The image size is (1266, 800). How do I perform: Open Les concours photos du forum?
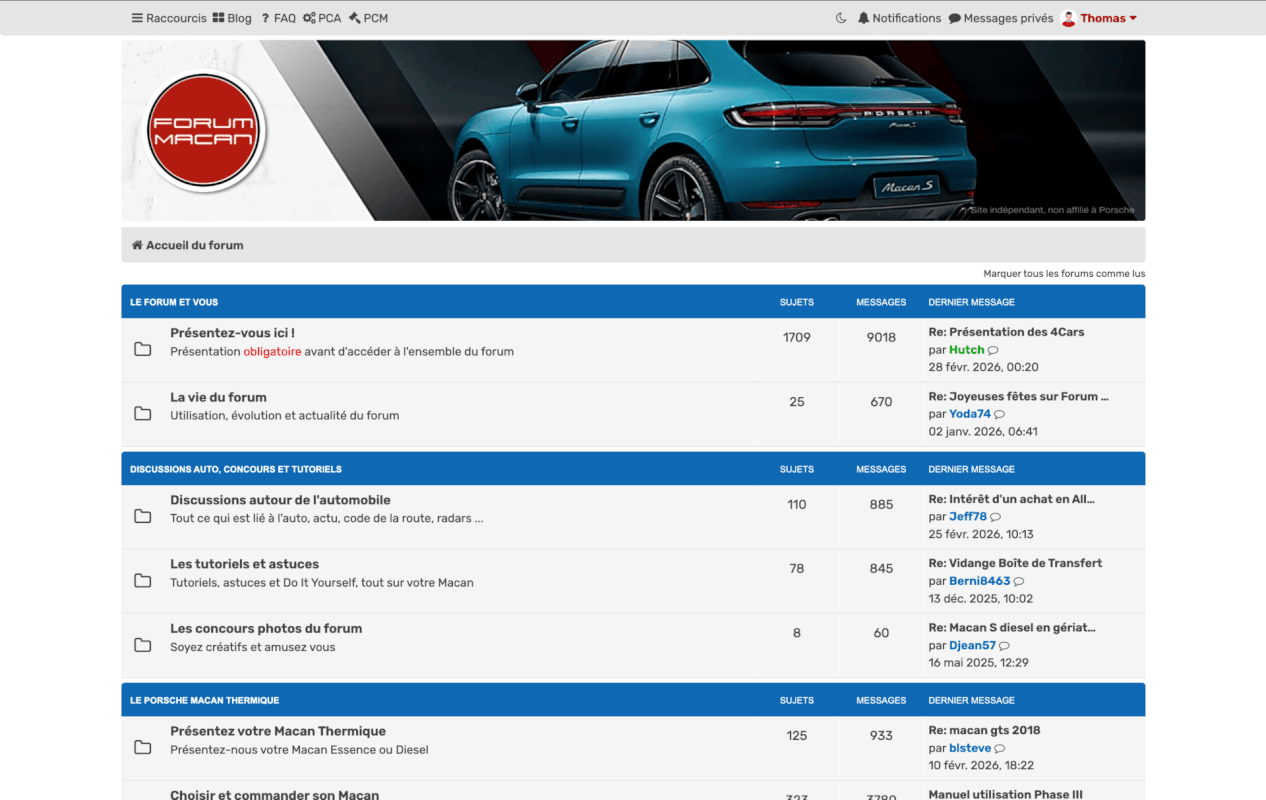click(x=266, y=628)
